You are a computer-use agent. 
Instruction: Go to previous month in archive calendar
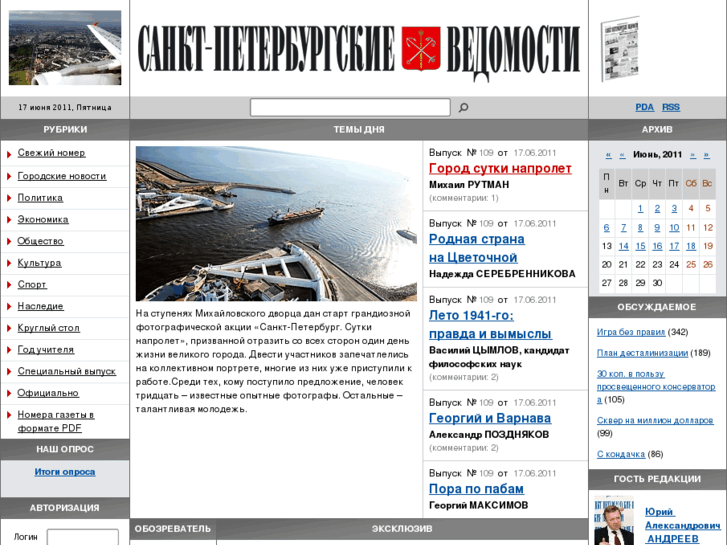click(622, 154)
